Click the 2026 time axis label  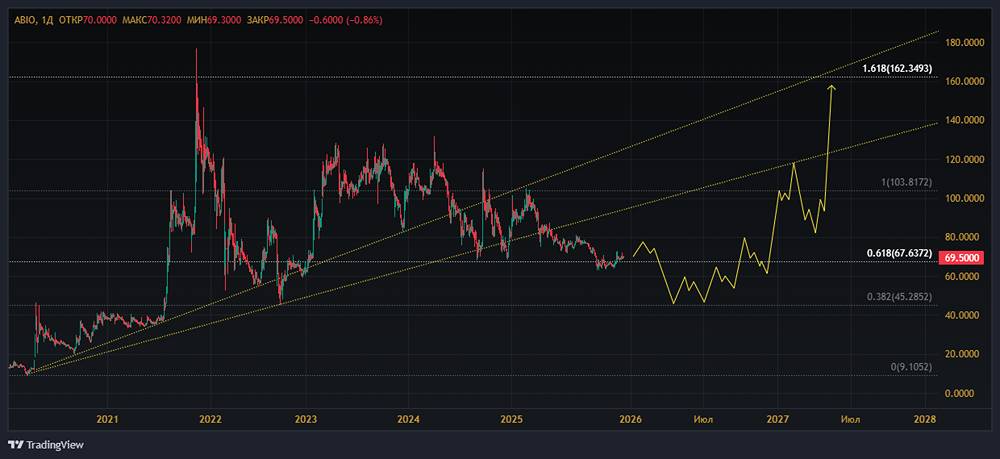(631, 419)
